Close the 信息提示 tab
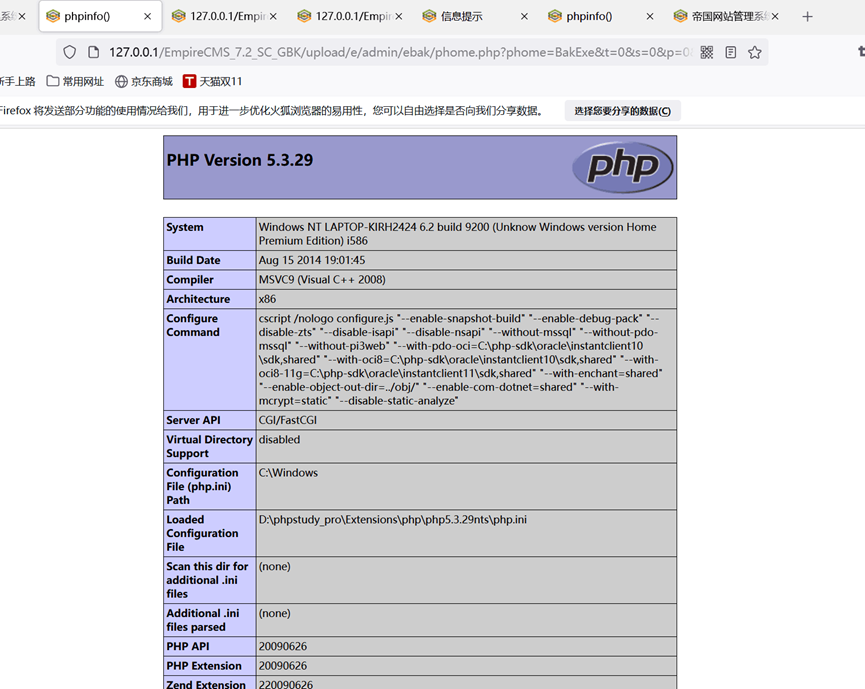This screenshot has height=689, width=865. tap(524, 17)
